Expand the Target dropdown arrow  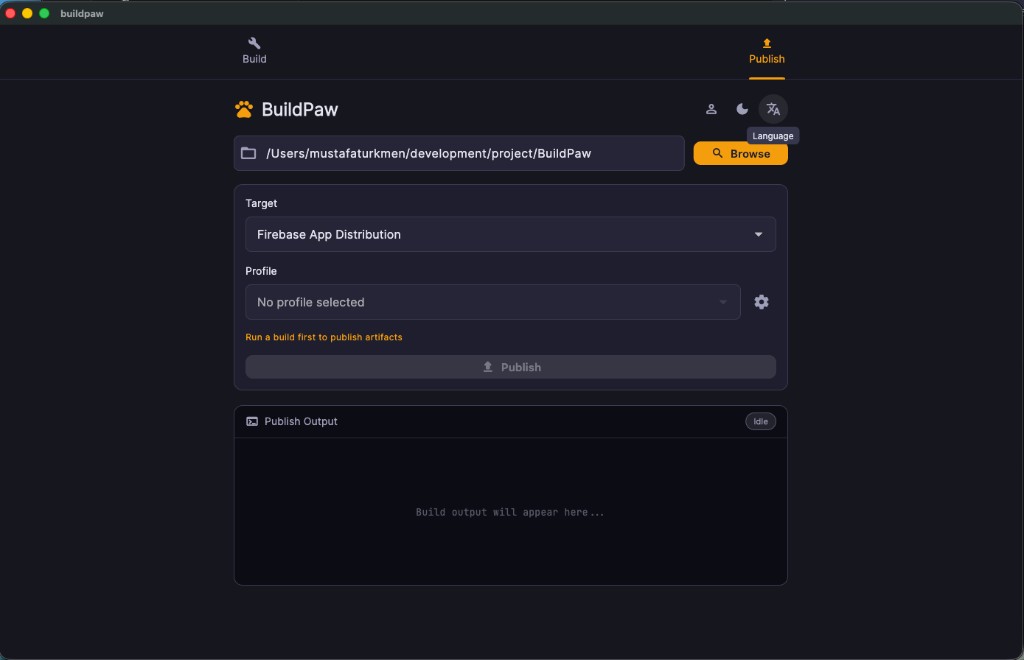(758, 234)
